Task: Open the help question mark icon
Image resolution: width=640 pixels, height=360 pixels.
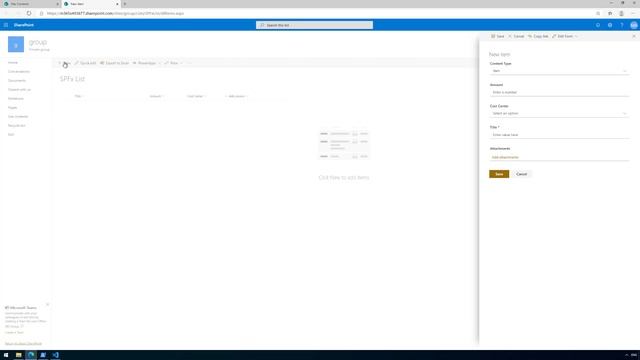Action: (x=622, y=25)
